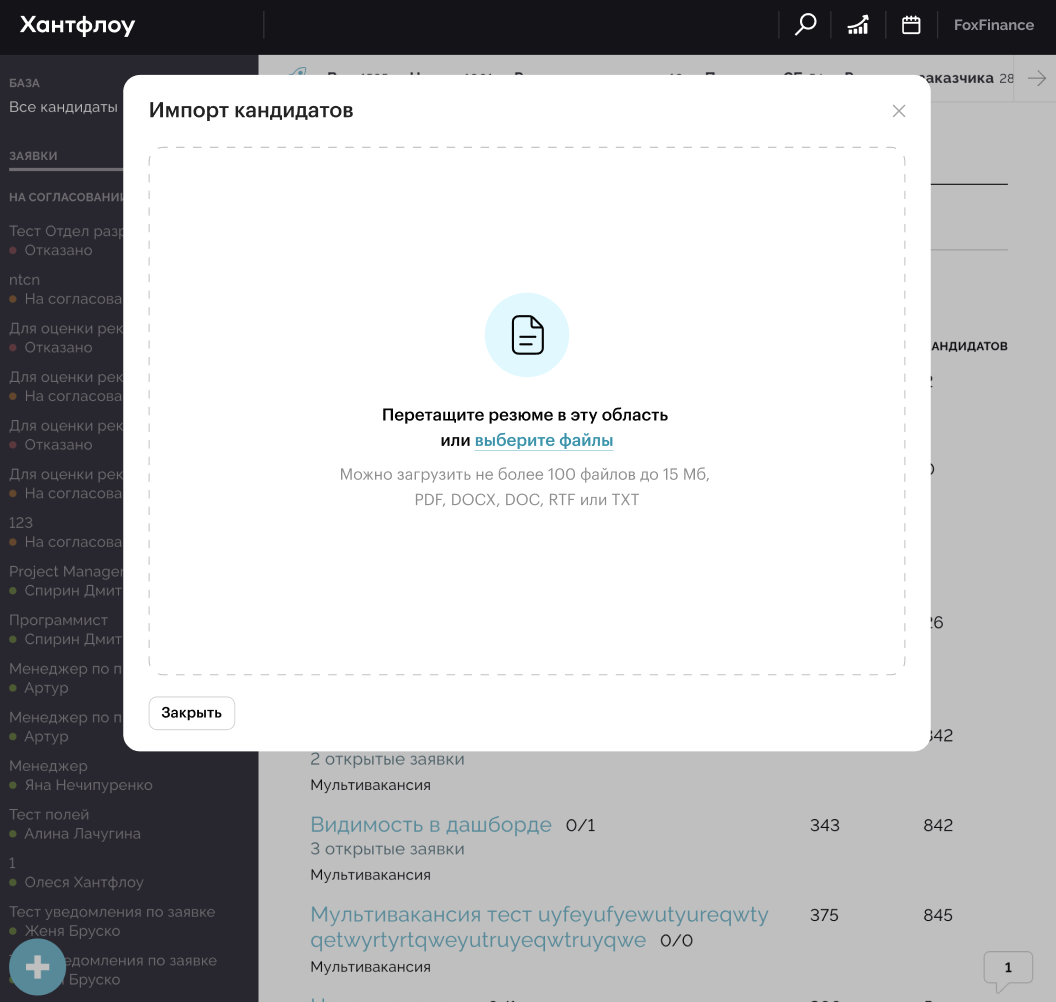Open the calendar icon

(x=911, y=25)
